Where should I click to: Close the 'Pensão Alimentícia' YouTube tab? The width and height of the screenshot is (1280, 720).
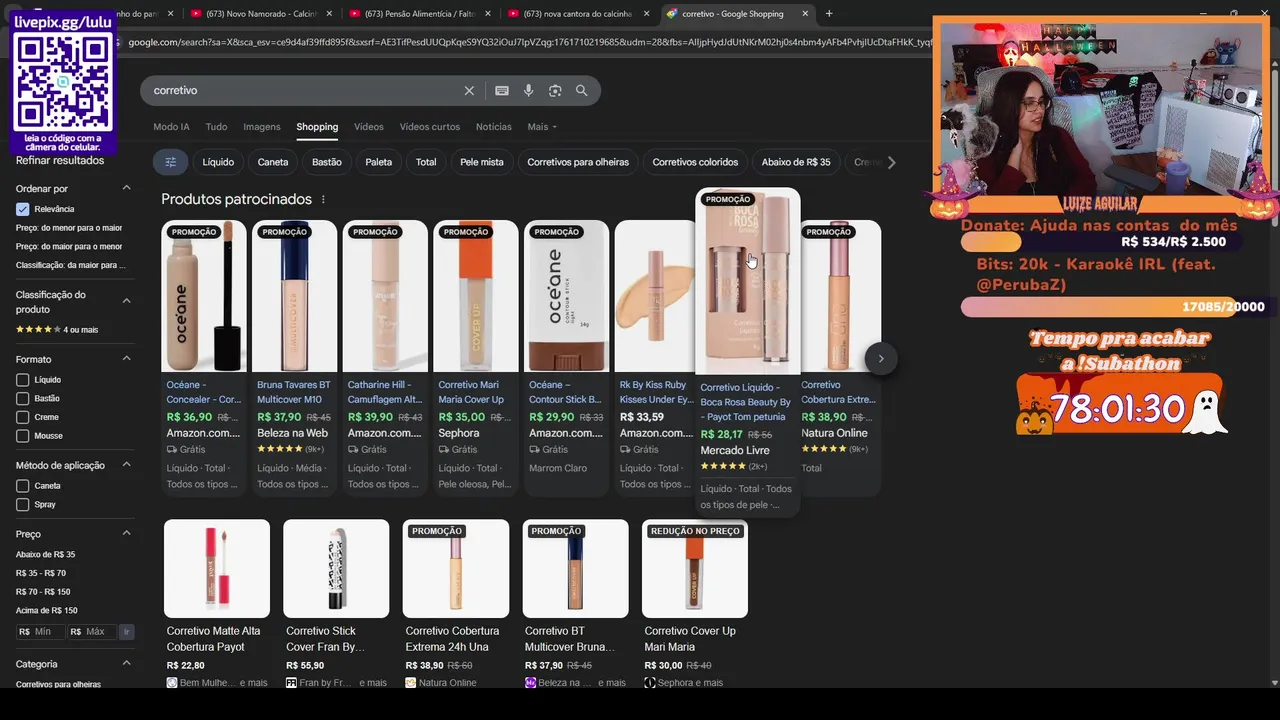click(x=488, y=14)
